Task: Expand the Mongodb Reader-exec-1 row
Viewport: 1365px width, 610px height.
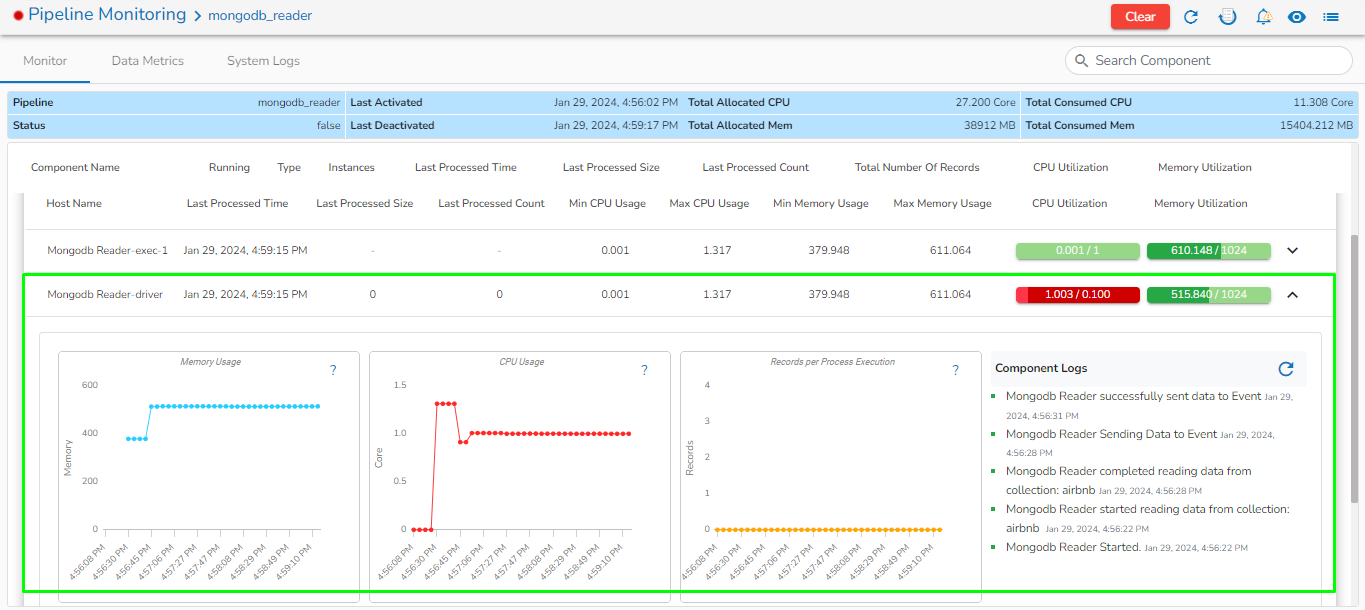Action: 1292,251
